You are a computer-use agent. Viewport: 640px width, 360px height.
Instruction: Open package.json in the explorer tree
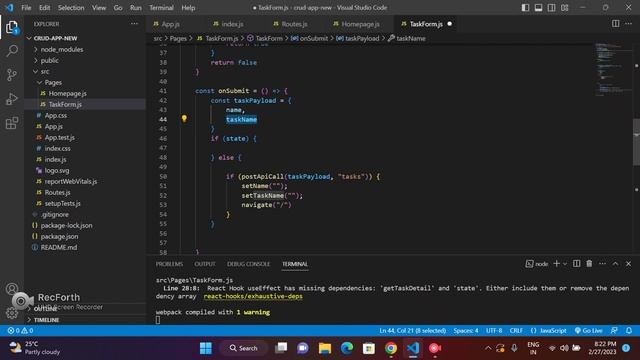(59, 236)
